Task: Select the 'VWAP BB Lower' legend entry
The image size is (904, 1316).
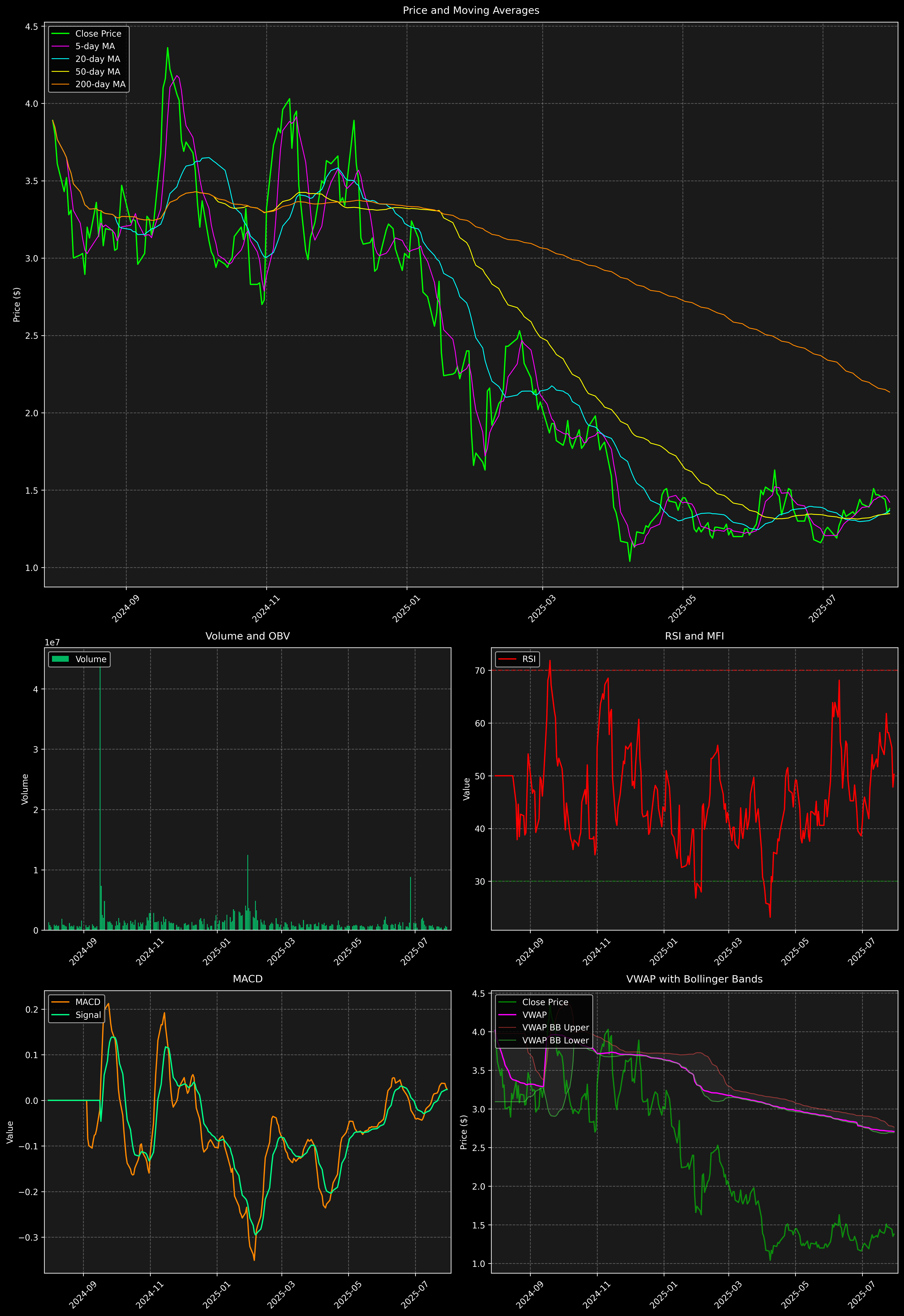Action: [x=556, y=1041]
